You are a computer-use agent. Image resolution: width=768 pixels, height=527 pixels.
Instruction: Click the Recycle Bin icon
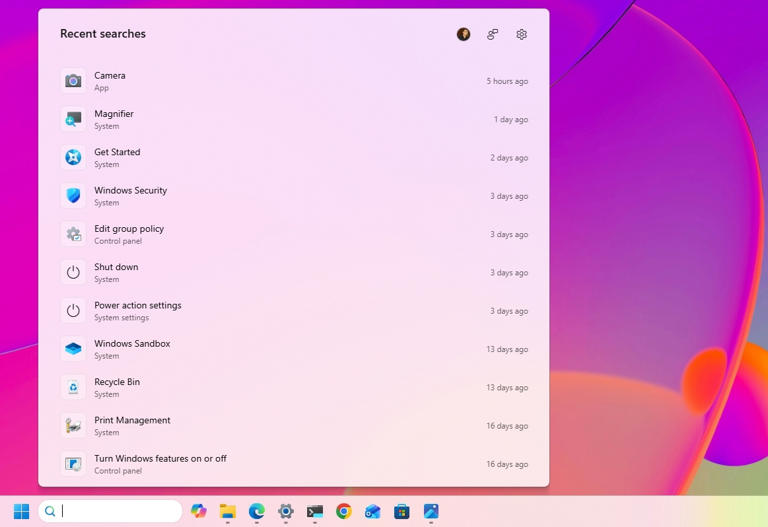point(73,387)
